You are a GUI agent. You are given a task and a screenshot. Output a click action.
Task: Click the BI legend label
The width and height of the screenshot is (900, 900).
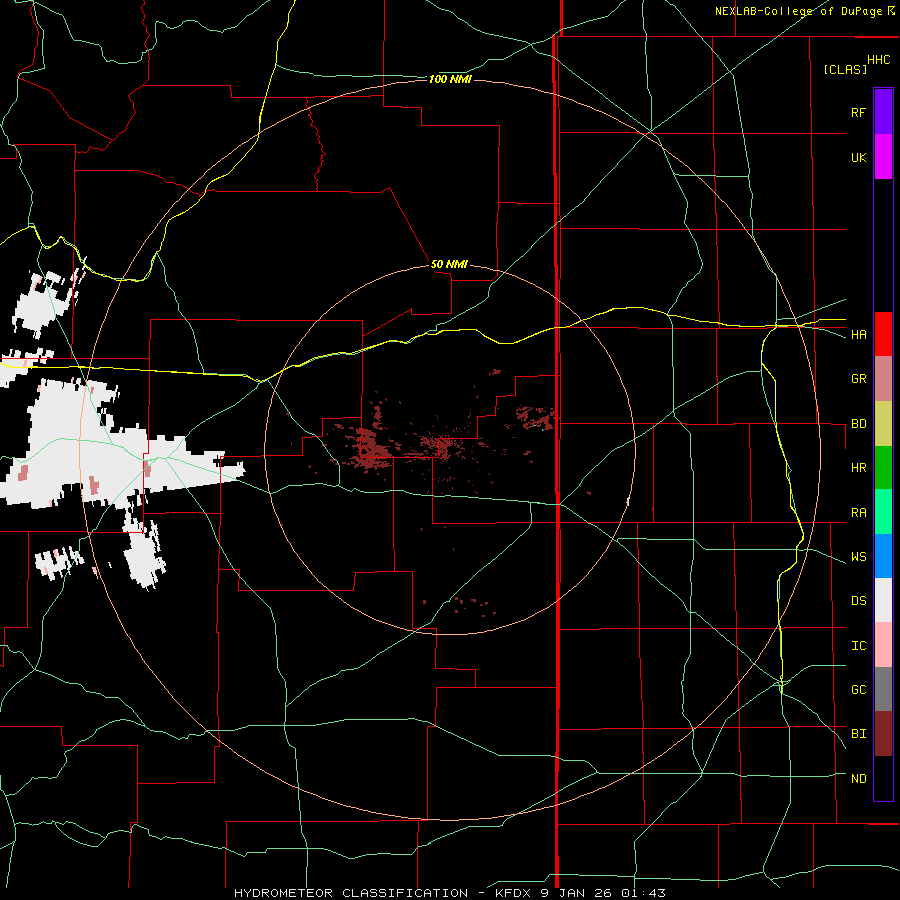[858, 734]
